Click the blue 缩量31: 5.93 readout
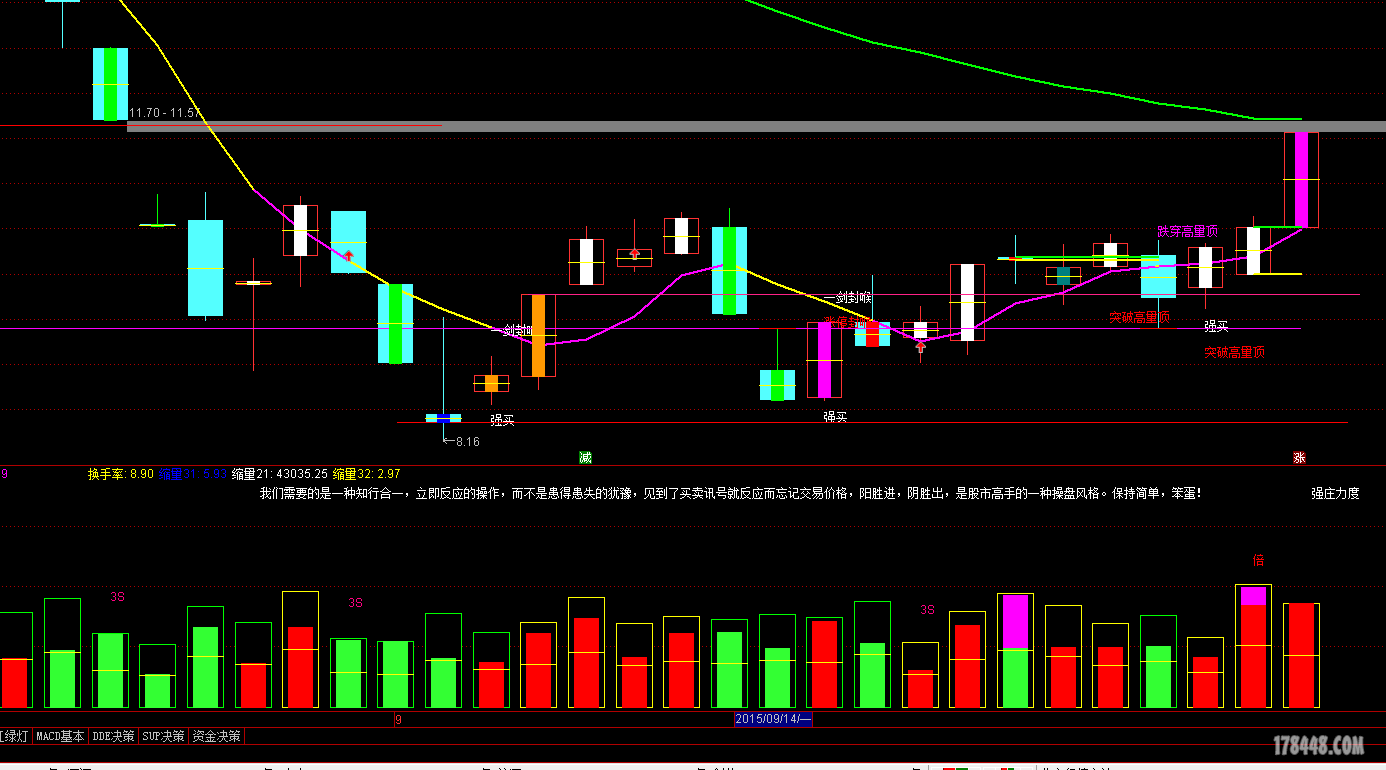The height and width of the screenshot is (770, 1386). point(192,474)
